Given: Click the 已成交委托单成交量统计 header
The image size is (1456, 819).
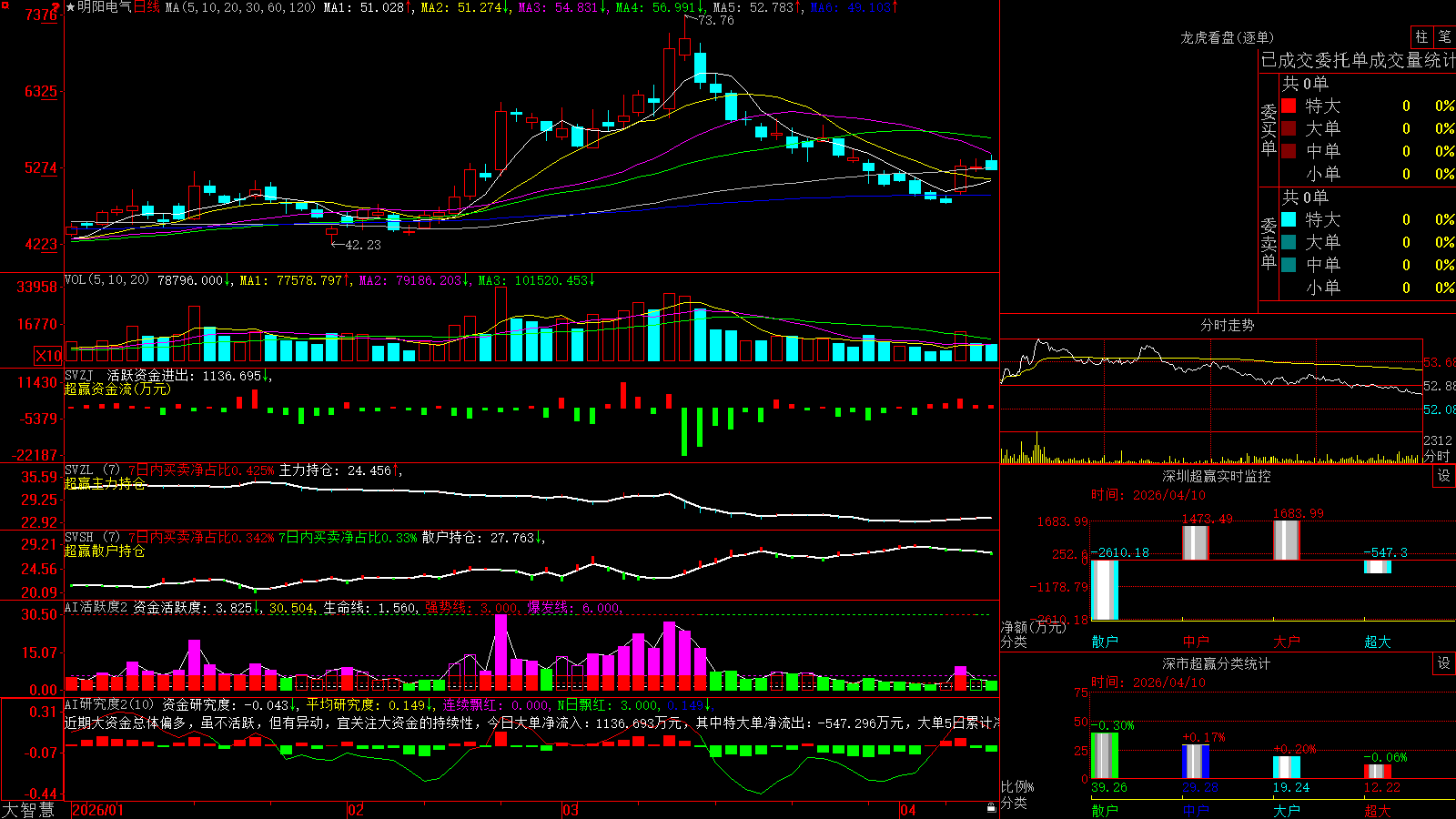Looking at the screenshot, I should click(x=1358, y=60).
